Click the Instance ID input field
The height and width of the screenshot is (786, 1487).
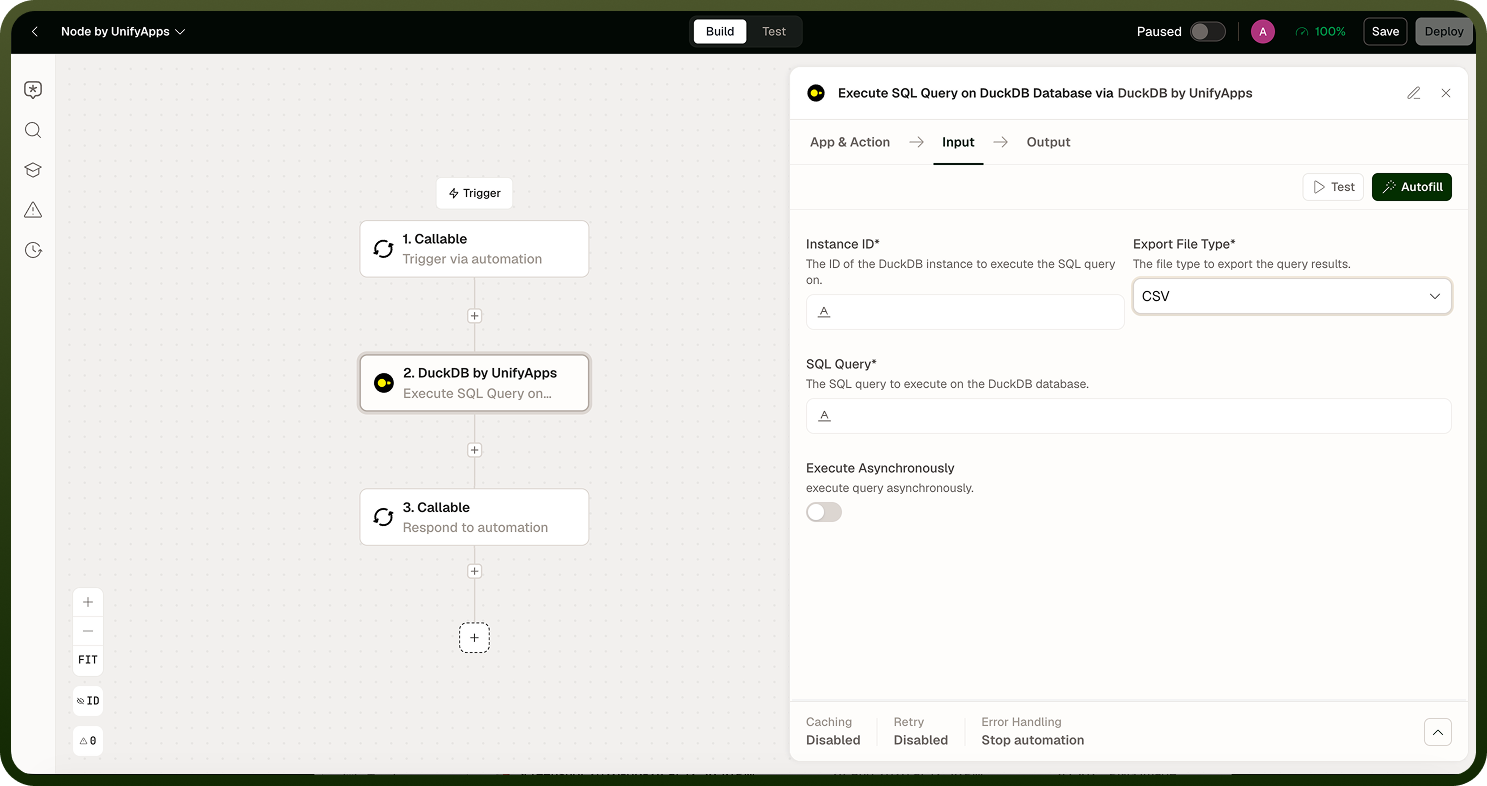pos(965,312)
